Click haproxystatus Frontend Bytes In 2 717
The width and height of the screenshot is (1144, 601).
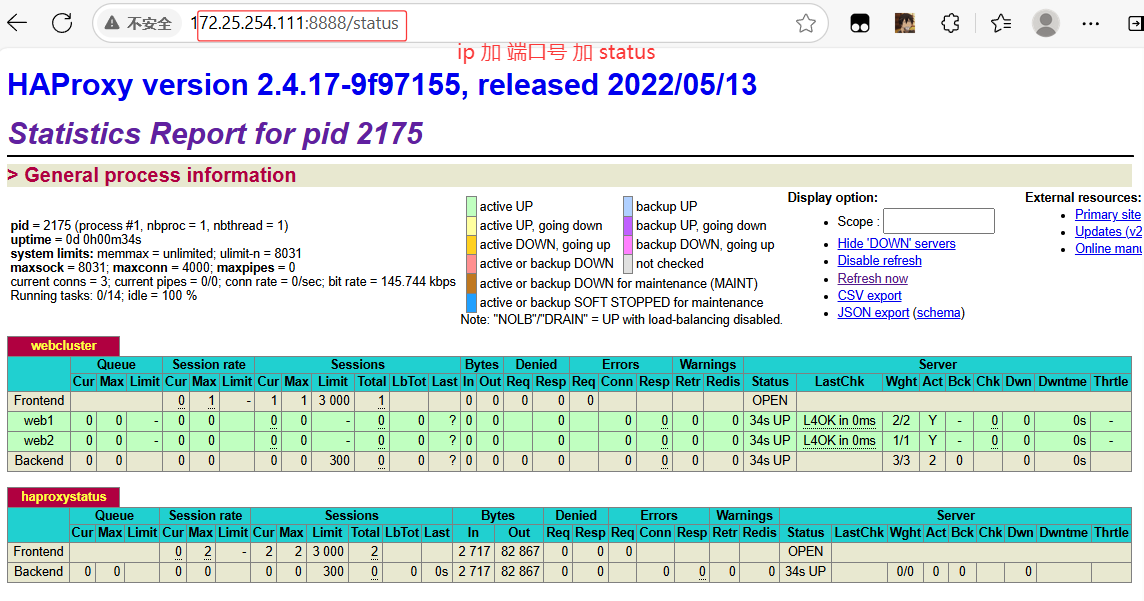point(474,551)
